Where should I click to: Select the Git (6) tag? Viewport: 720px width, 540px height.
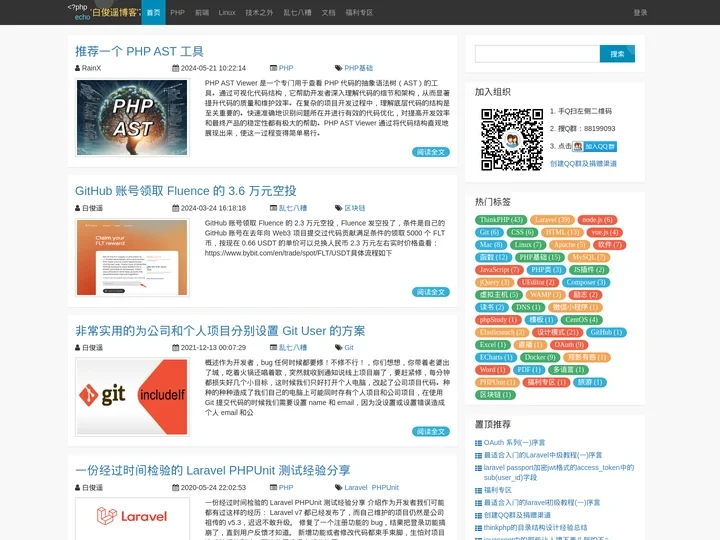click(x=489, y=232)
